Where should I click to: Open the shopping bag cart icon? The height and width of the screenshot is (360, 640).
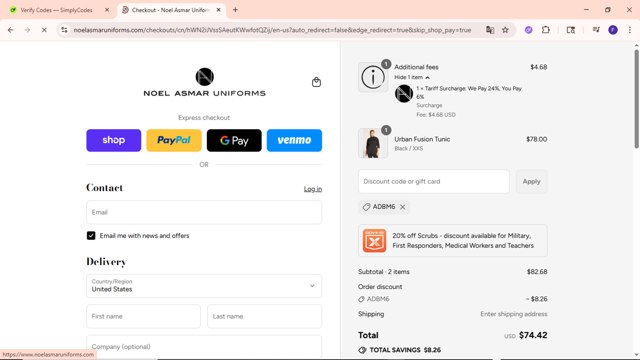pos(316,82)
